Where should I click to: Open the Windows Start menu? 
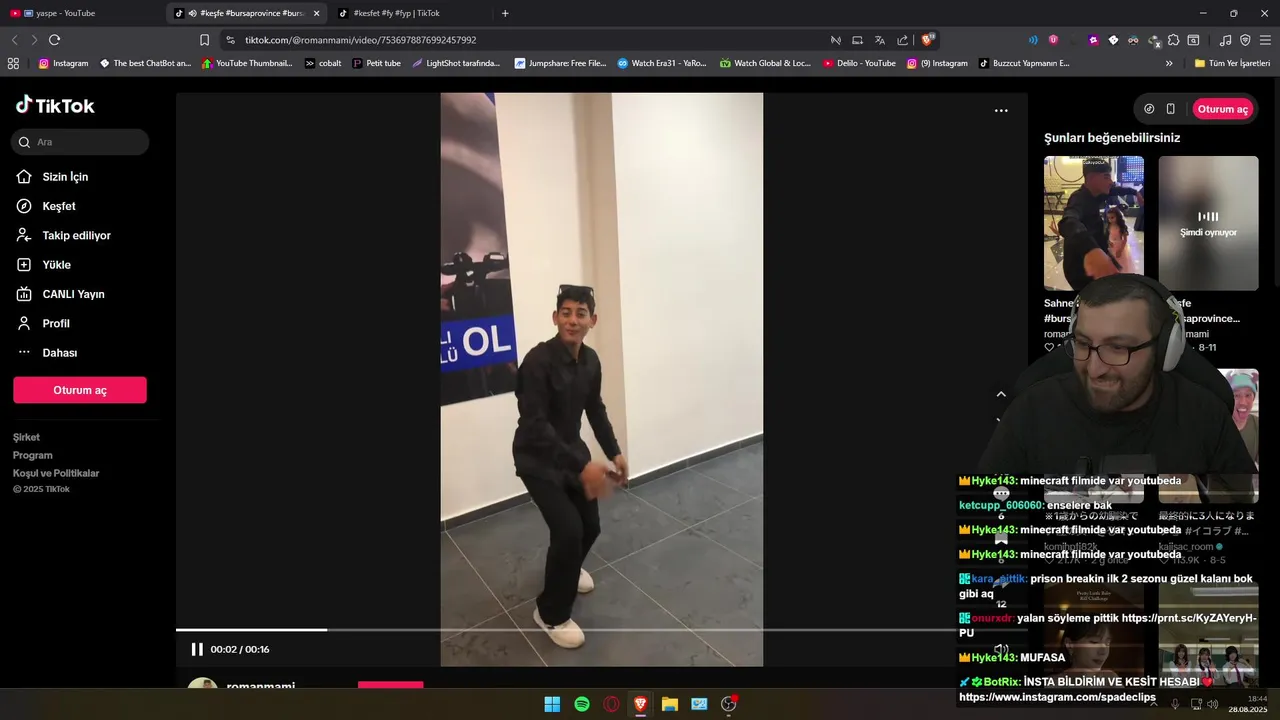pos(552,704)
